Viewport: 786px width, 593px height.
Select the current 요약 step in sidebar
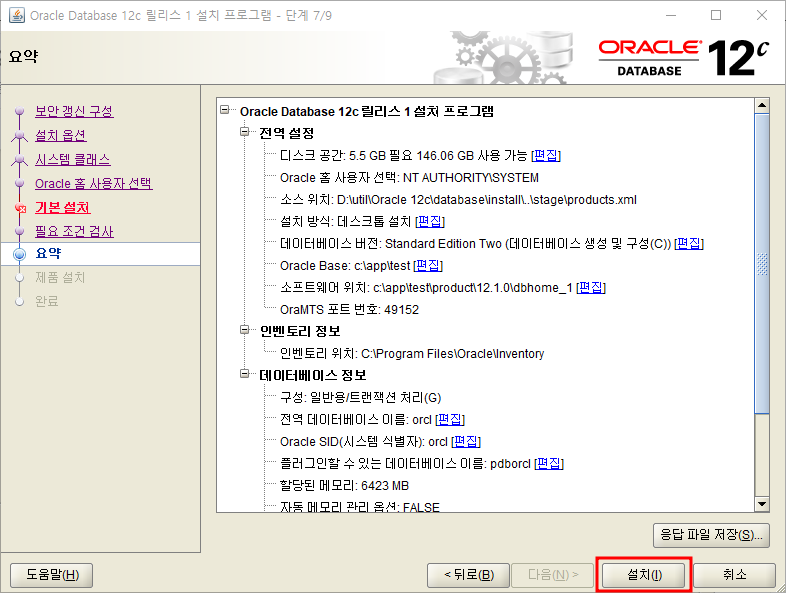pos(100,254)
